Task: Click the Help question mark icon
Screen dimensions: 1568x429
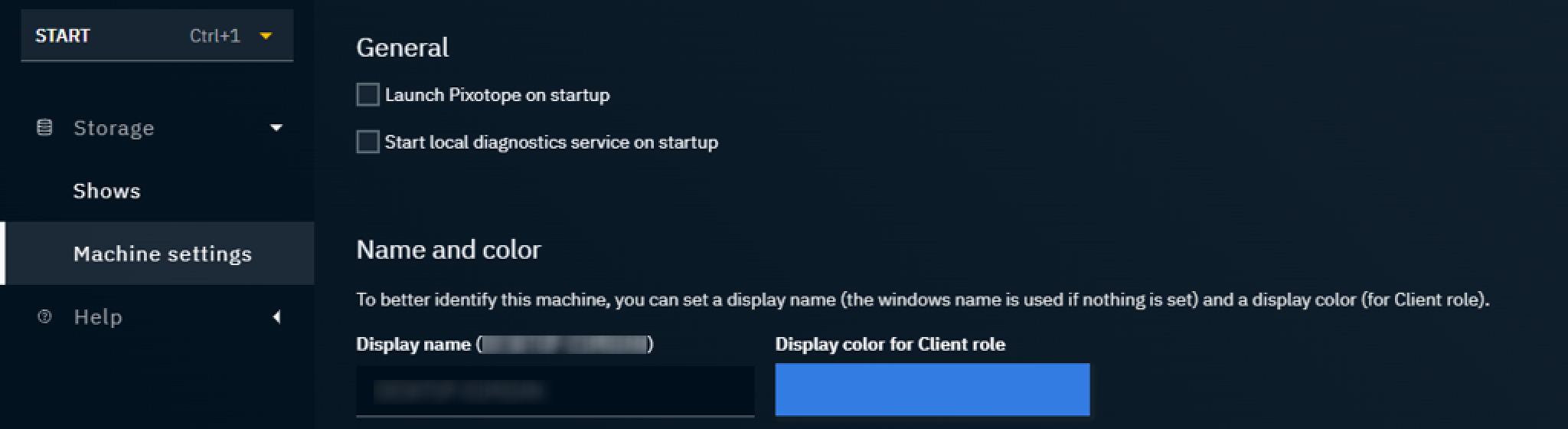Action: (x=45, y=316)
